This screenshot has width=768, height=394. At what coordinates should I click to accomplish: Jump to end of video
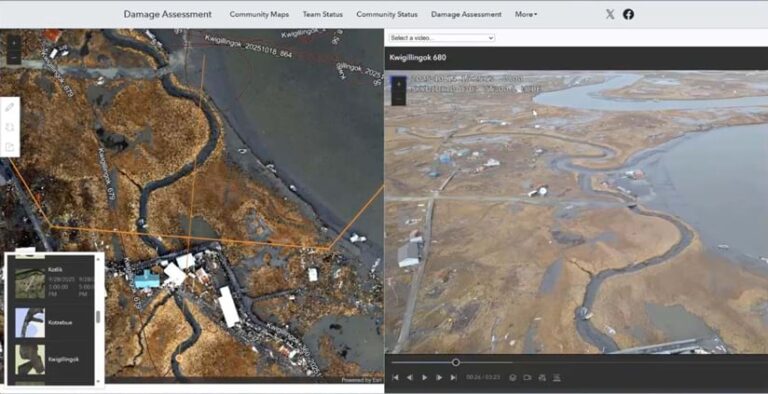(454, 377)
